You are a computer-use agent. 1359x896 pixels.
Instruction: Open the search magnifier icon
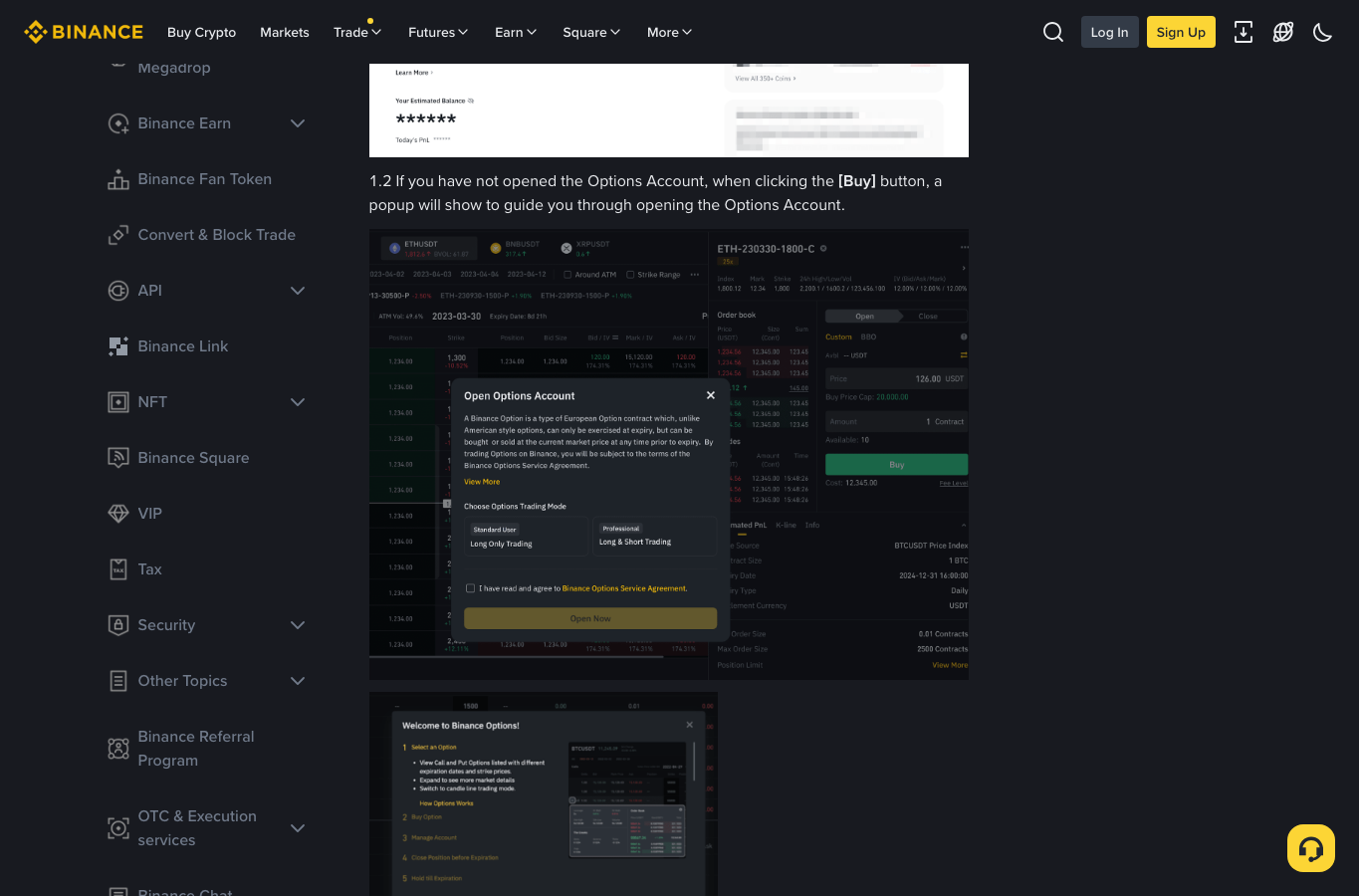coord(1053,32)
